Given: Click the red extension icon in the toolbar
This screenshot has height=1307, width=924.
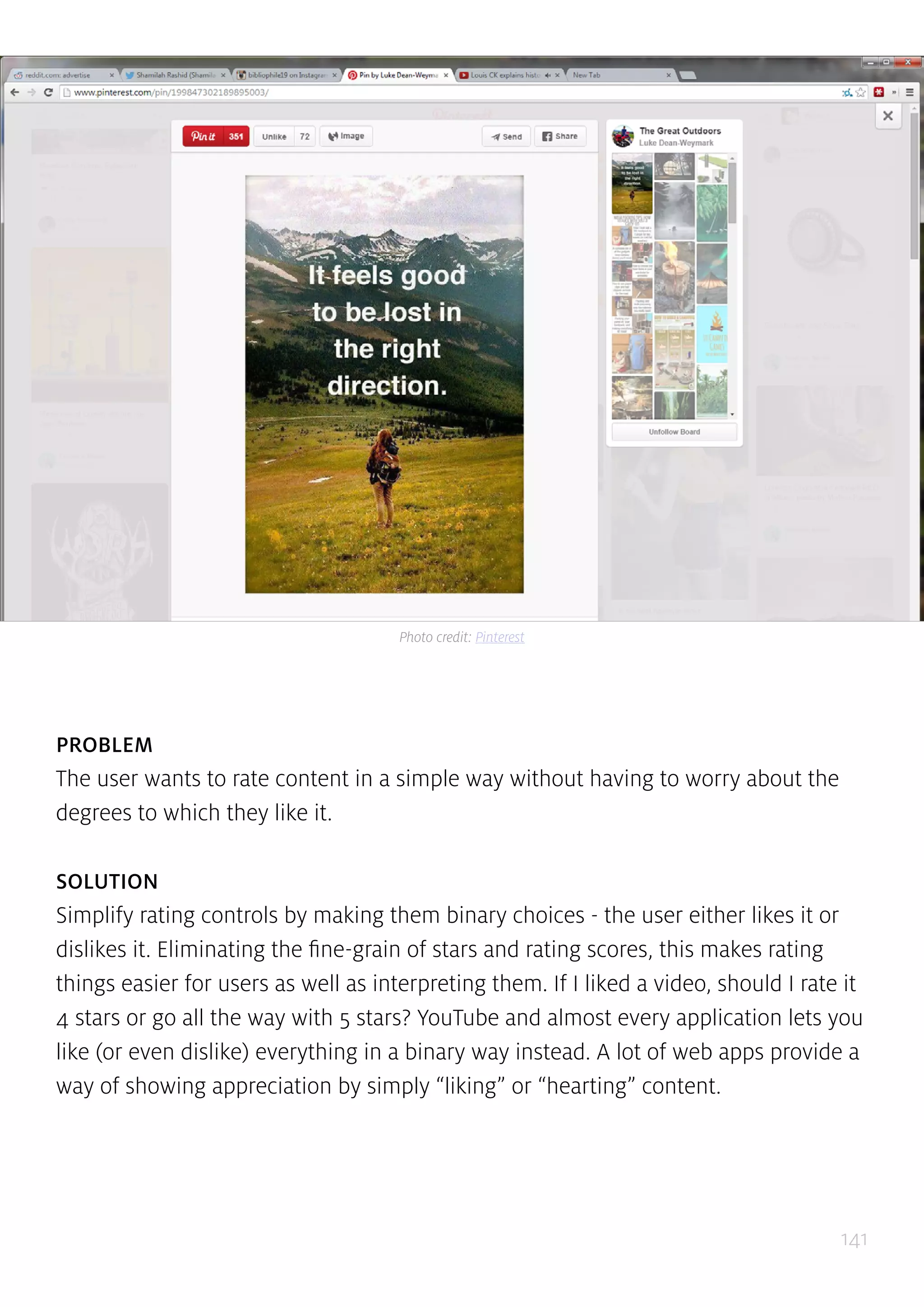Looking at the screenshot, I should (879, 92).
